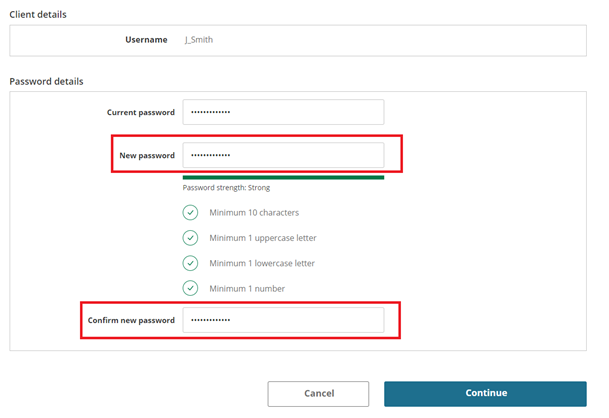This screenshot has width=609, height=418.
Task: Focus the Current password field
Action: pos(284,112)
